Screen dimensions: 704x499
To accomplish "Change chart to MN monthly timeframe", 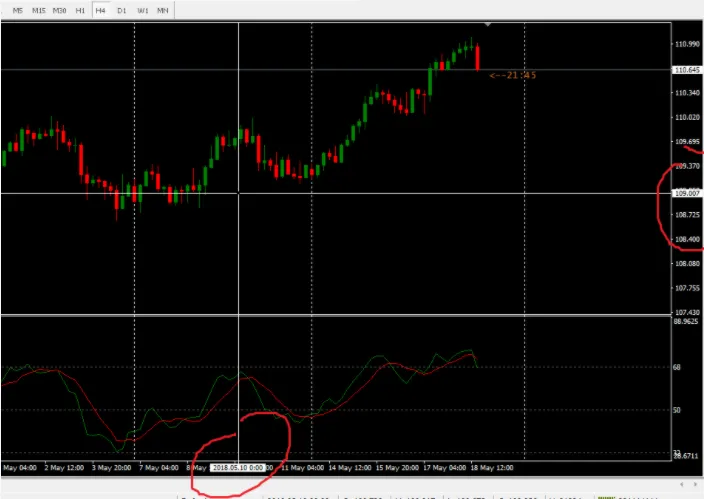I will pos(163,10).
